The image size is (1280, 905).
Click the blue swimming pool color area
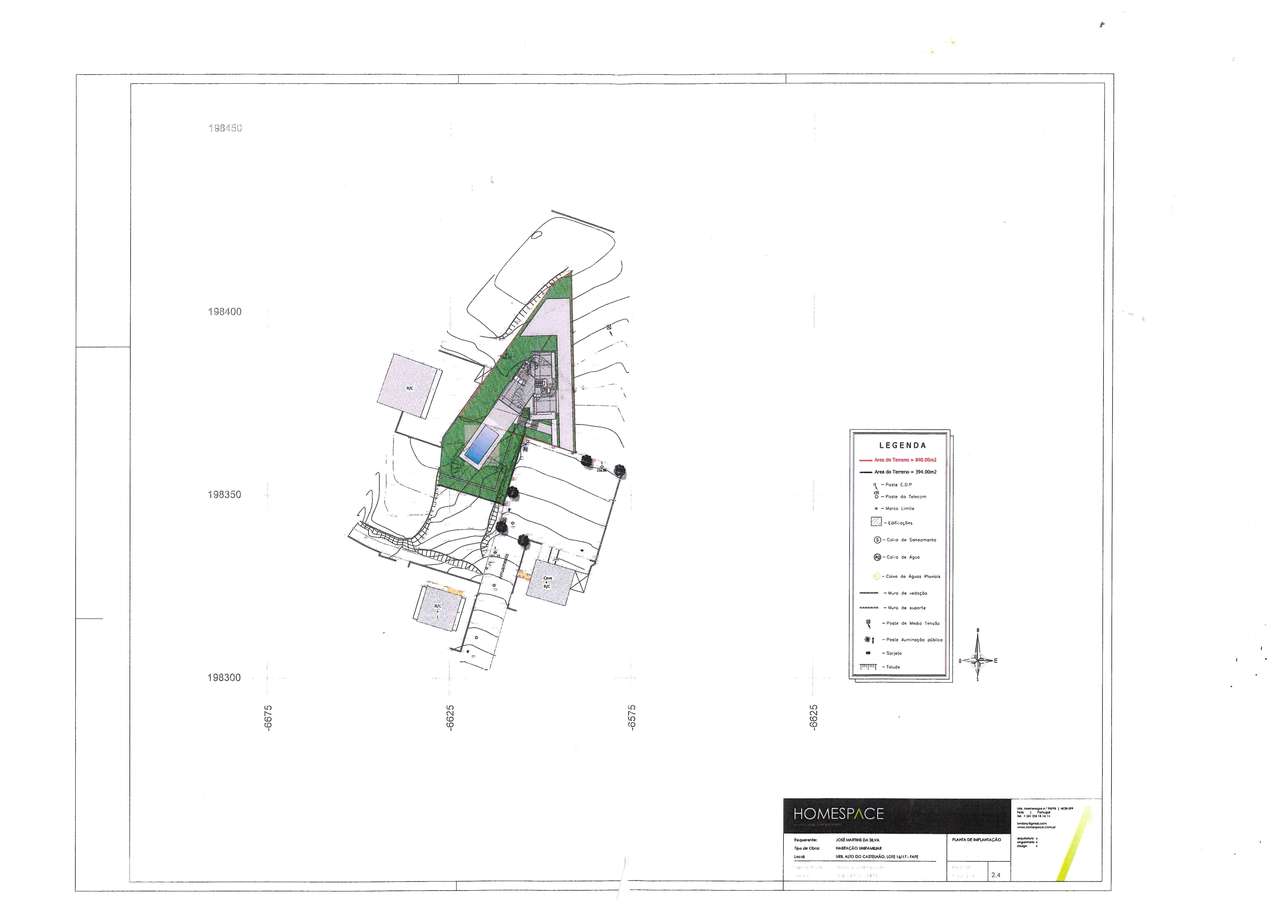click(x=482, y=444)
